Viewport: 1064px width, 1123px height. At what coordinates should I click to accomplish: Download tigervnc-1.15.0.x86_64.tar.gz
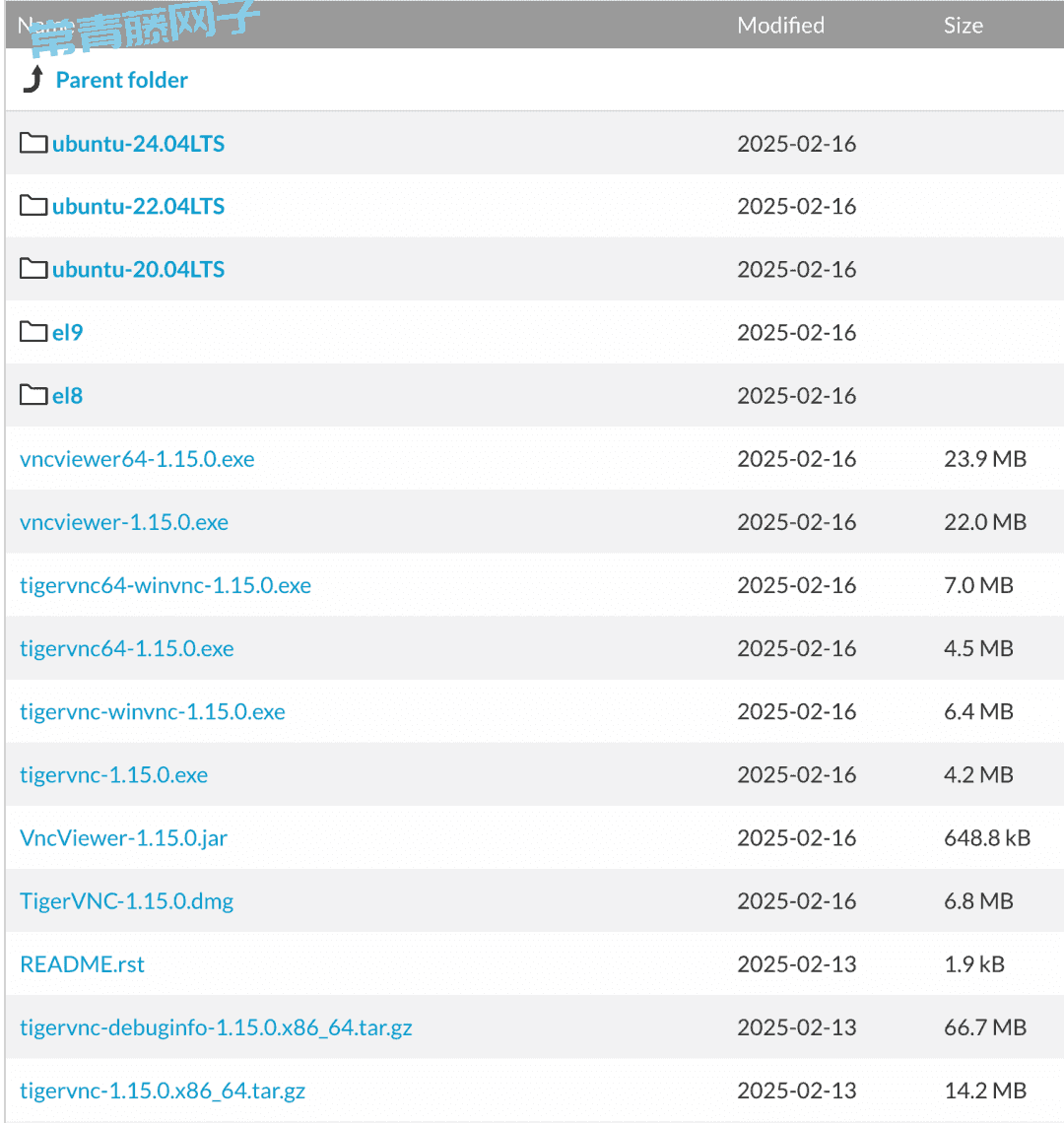click(163, 1090)
